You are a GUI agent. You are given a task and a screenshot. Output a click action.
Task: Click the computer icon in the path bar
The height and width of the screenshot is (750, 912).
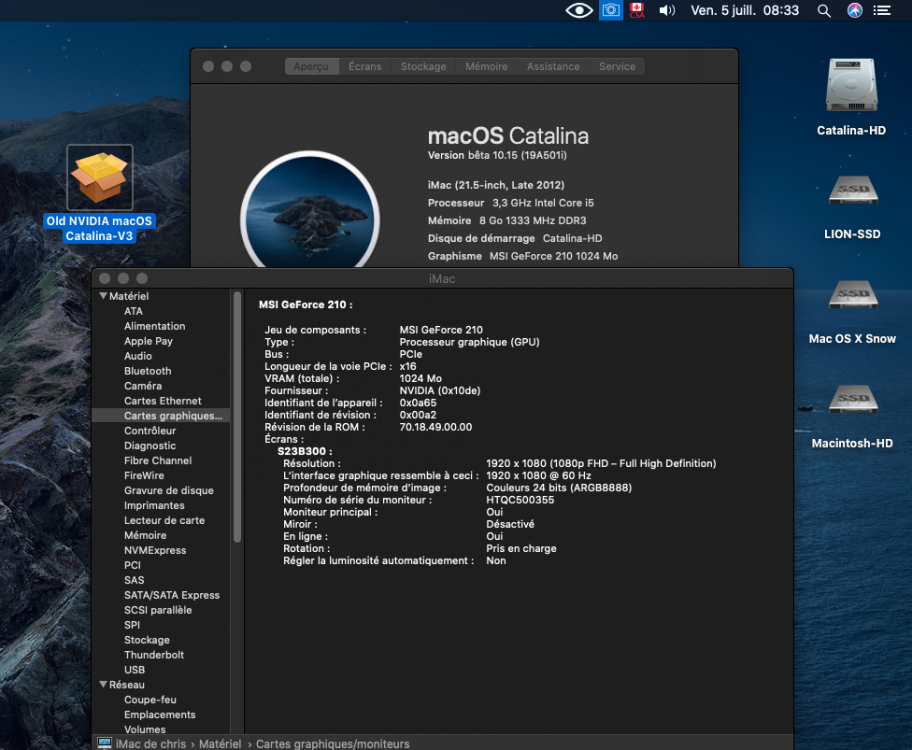click(x=105, y=743)
